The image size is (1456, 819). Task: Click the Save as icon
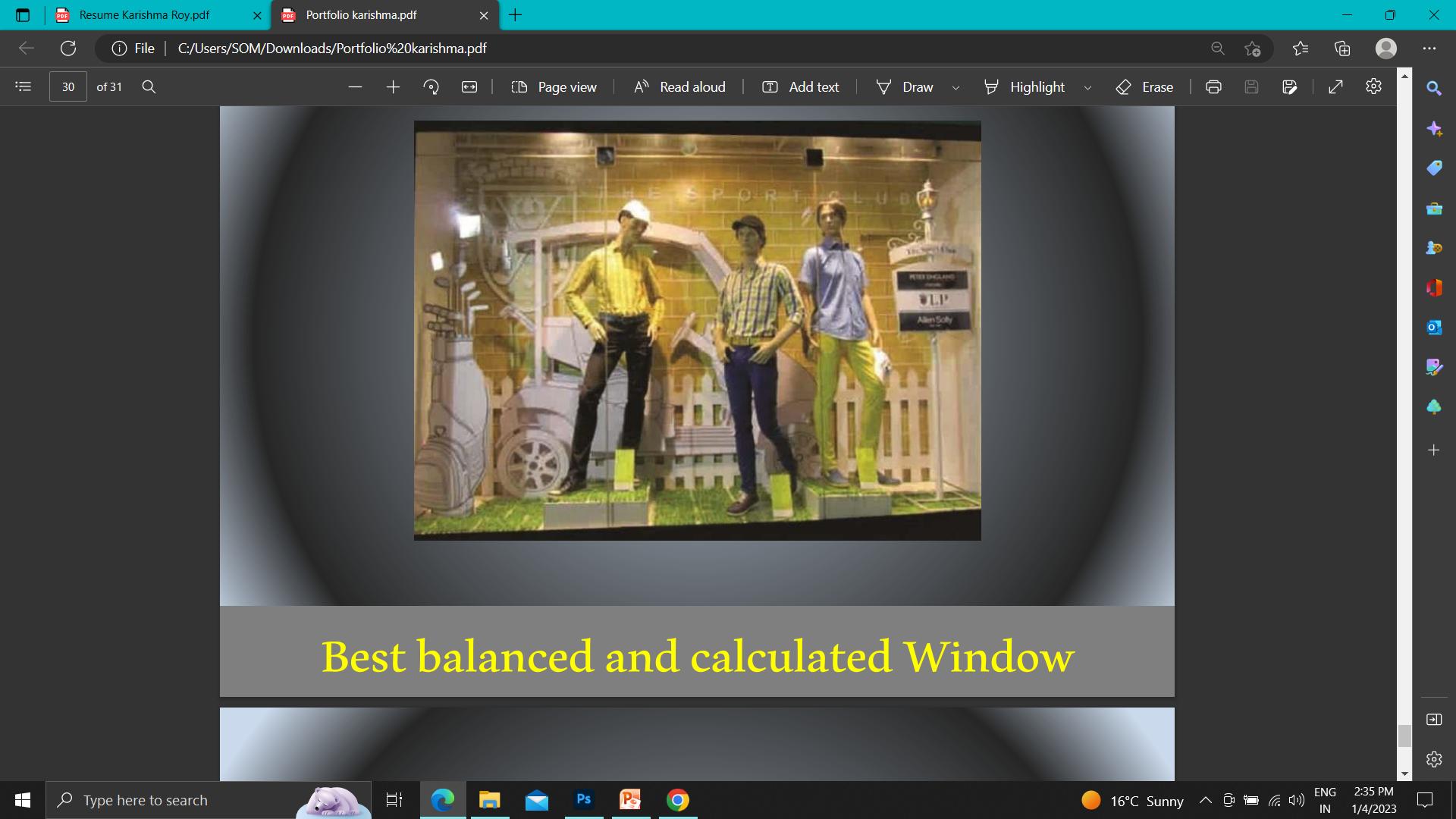(1289, 87)
